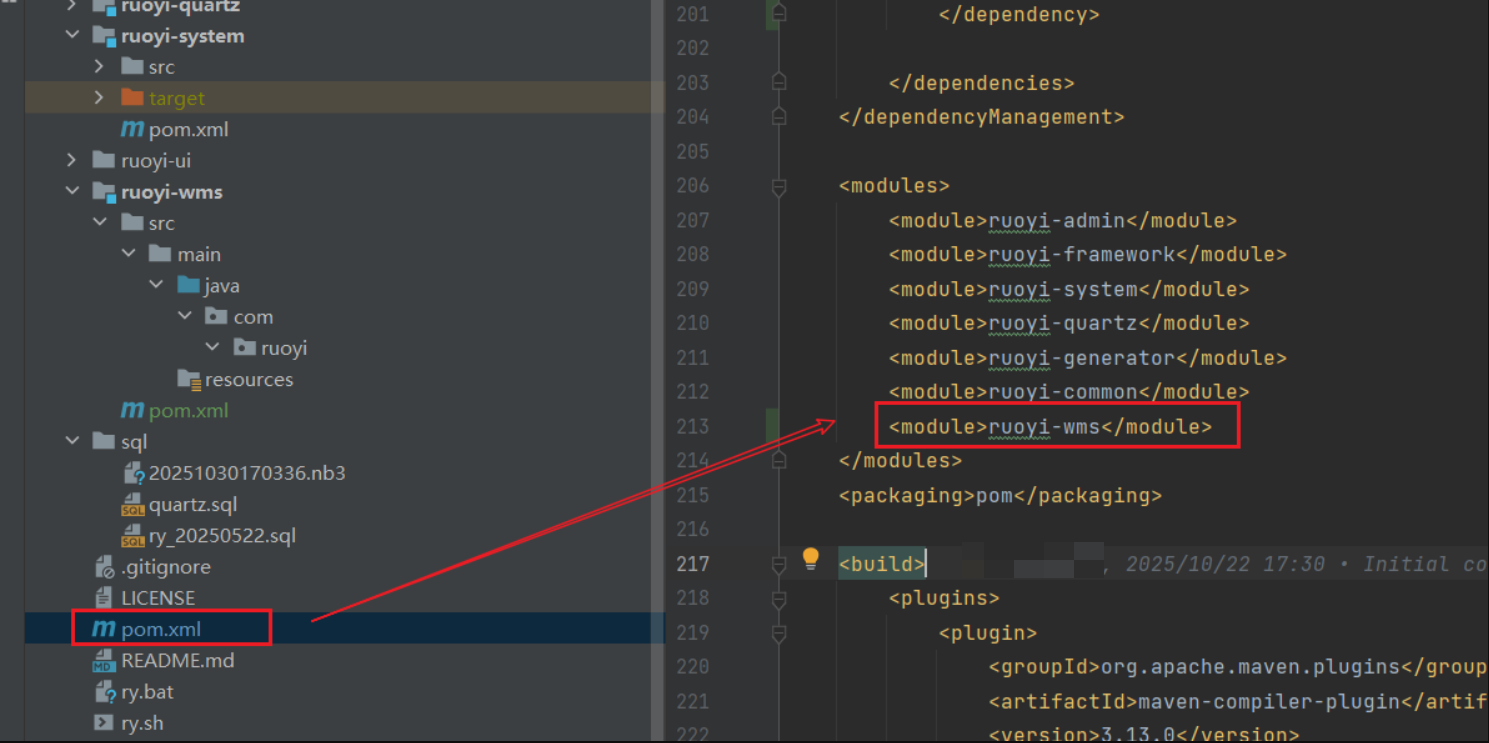This screenshot has width=1489, height=743.
Task: Open the .gitignore file icon
Action: pos(105,567)
